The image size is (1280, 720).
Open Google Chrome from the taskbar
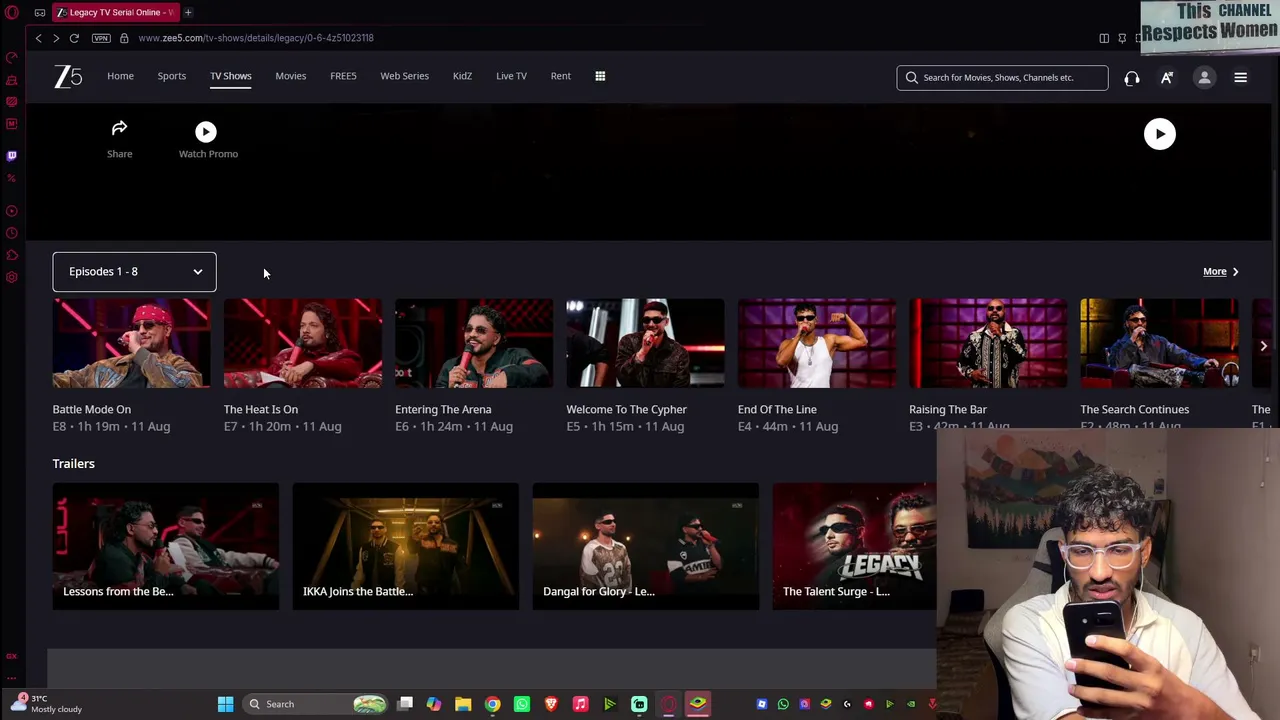tap(492, 704)
